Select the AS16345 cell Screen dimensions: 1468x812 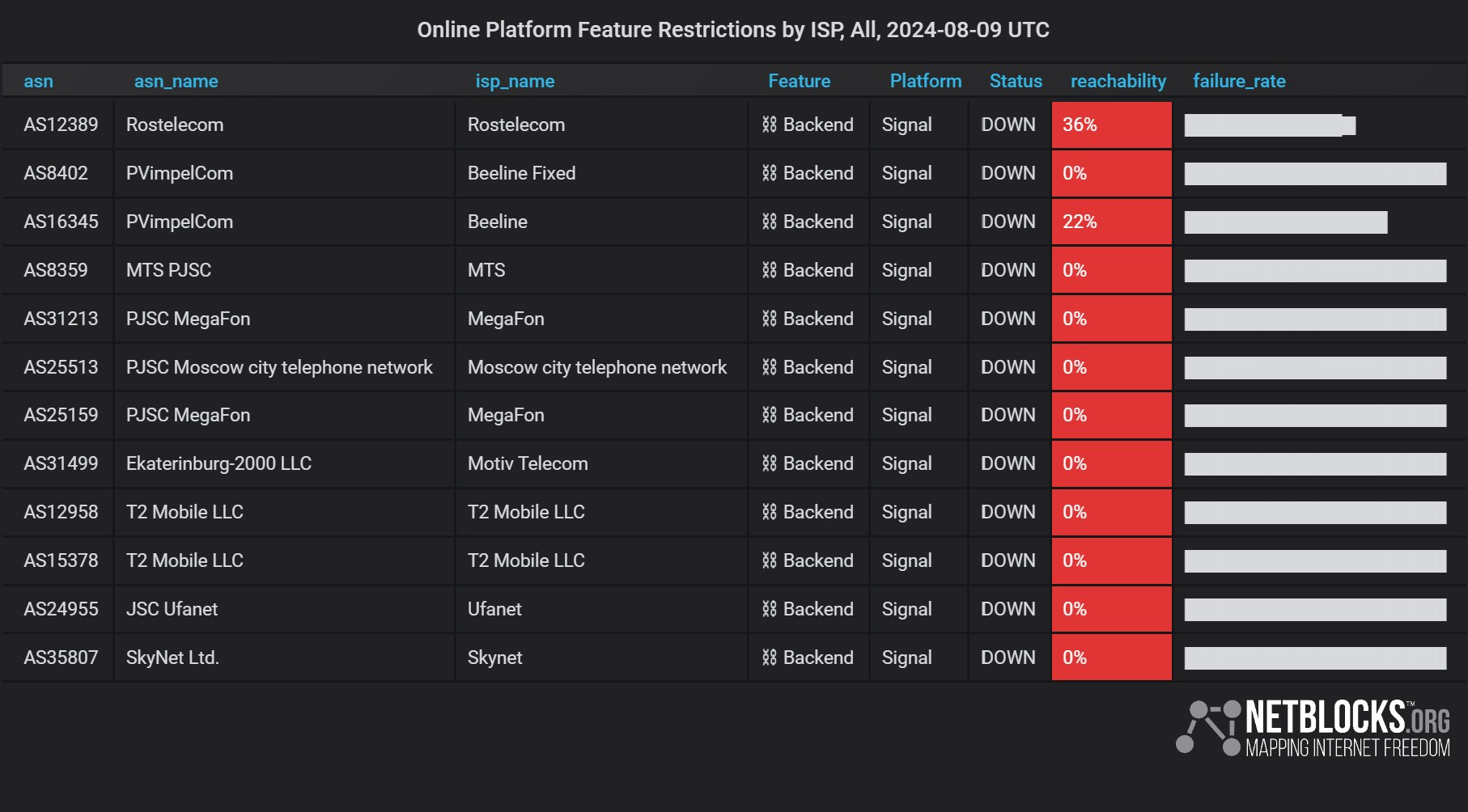click(x=57, y=222)
